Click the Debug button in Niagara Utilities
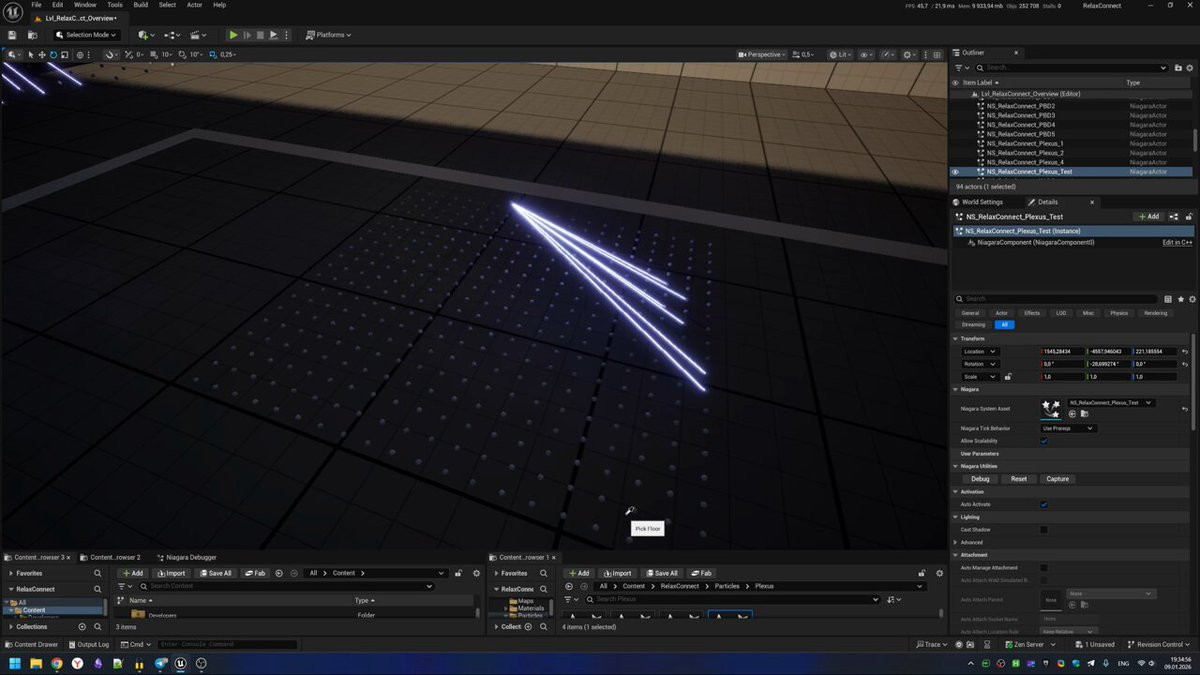The height and width of the screenshot is (675, 1200). point(980,479)
